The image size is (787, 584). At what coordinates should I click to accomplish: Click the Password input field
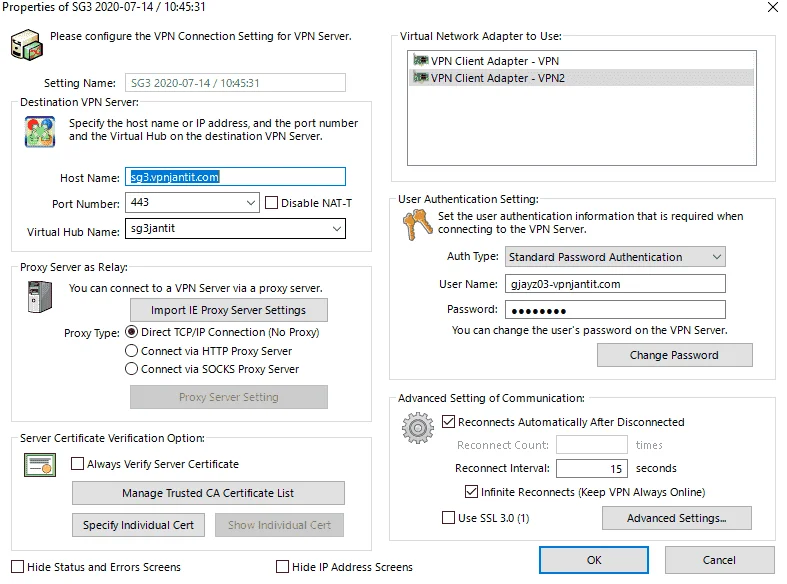coord(615,310)
